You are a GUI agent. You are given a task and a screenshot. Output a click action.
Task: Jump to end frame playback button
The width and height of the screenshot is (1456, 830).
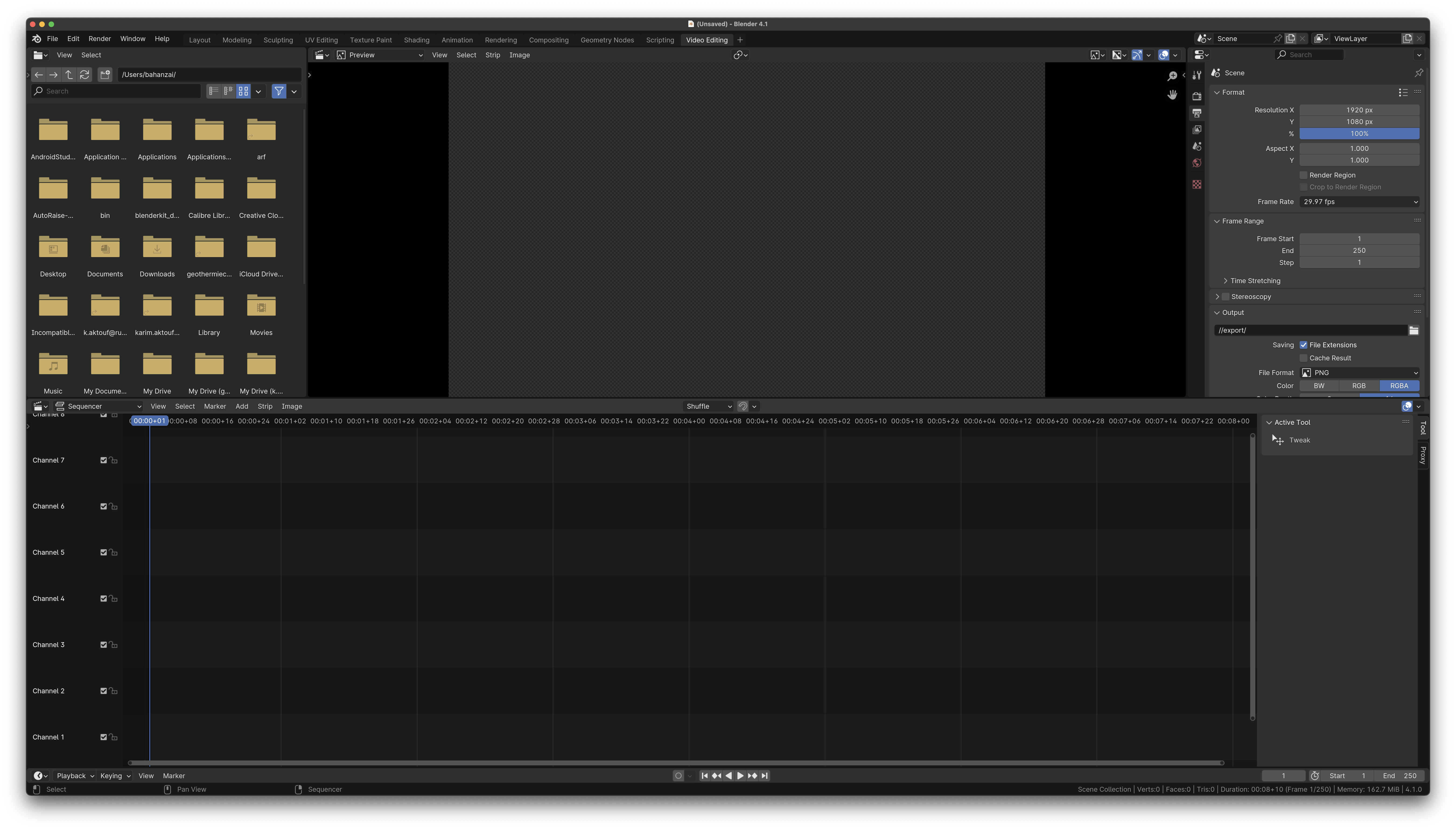764,776
